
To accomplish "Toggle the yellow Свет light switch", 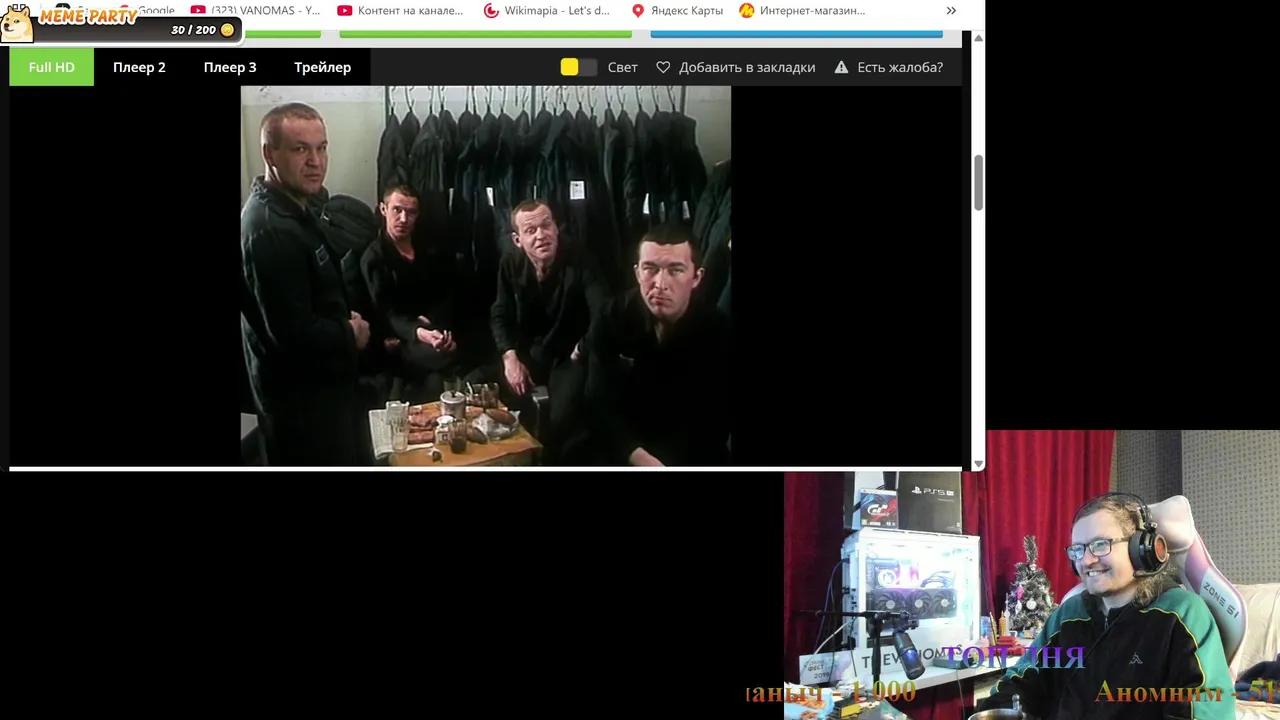I will pyautogui.click(x=578, y=67).
